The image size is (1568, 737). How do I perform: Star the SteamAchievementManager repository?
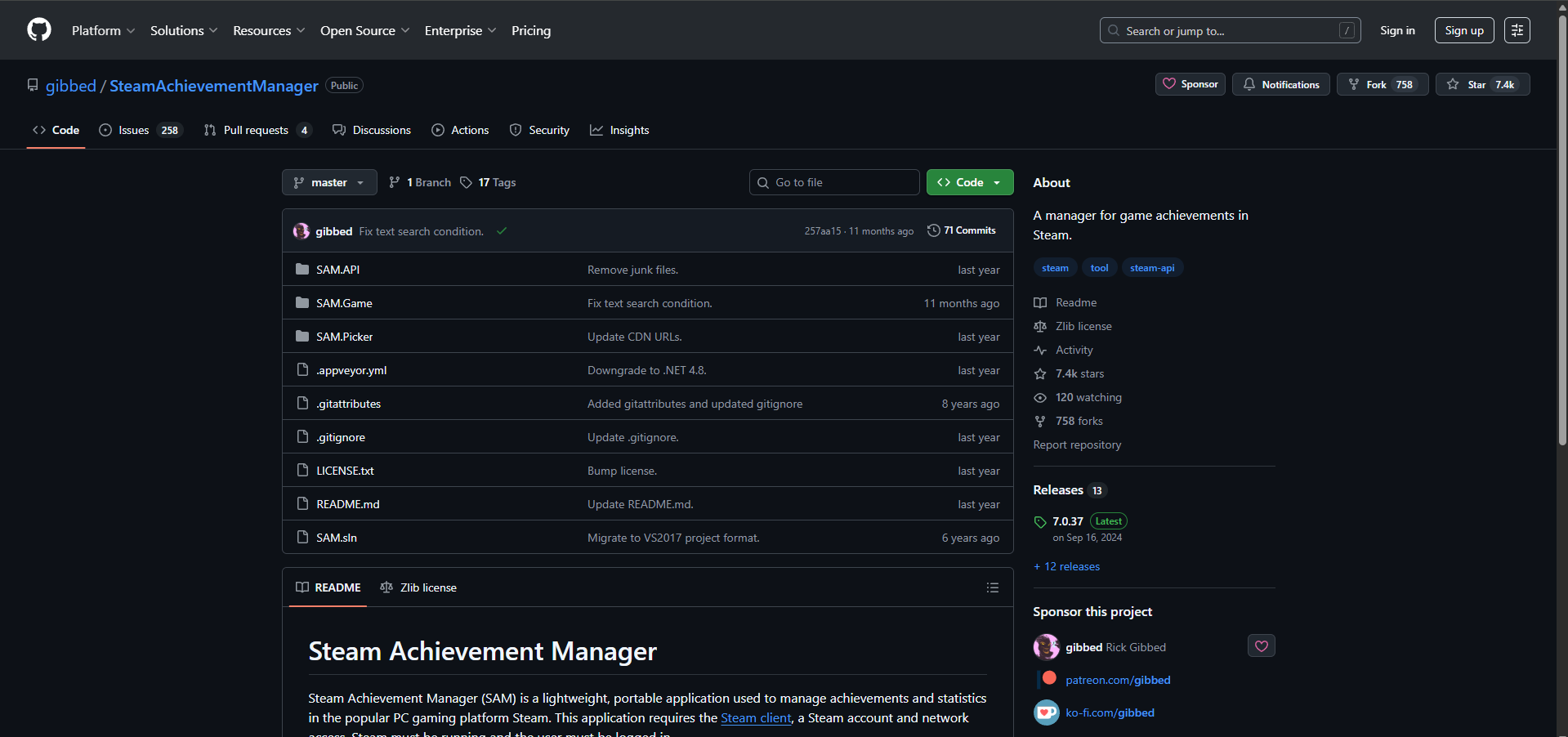[1482, 84]
